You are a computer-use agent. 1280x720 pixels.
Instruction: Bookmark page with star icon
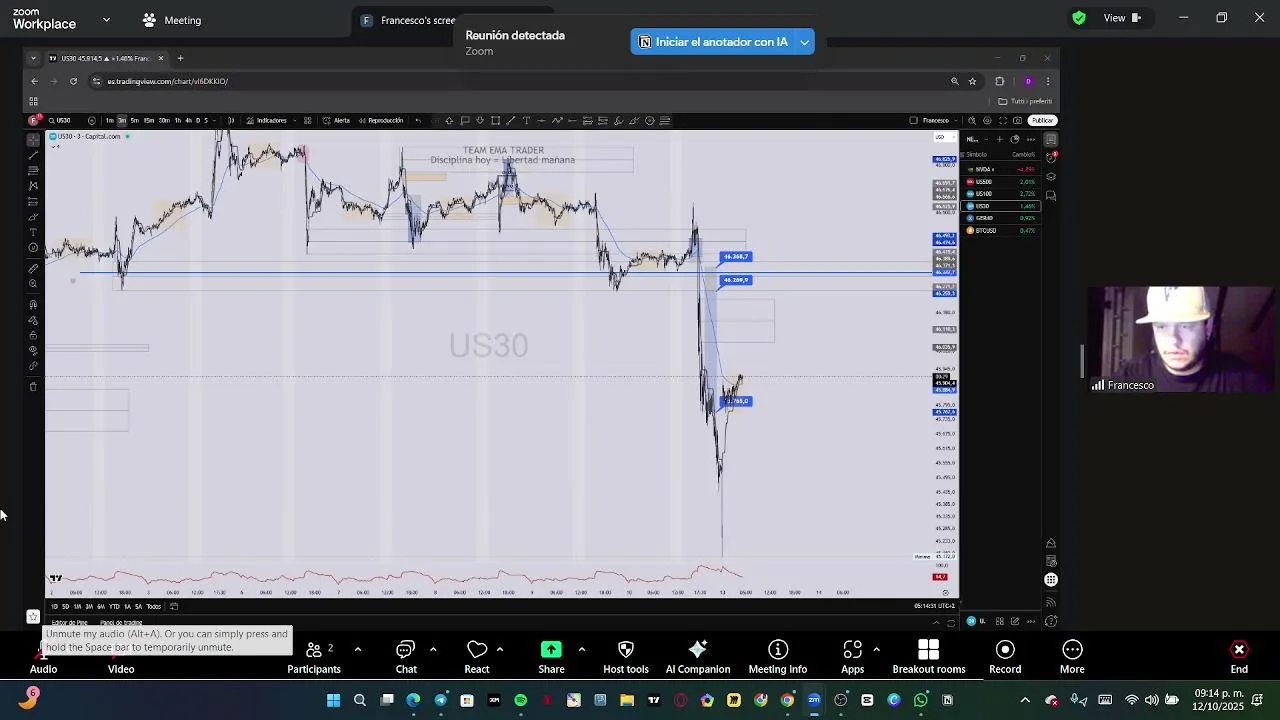[x=972, y=81]
